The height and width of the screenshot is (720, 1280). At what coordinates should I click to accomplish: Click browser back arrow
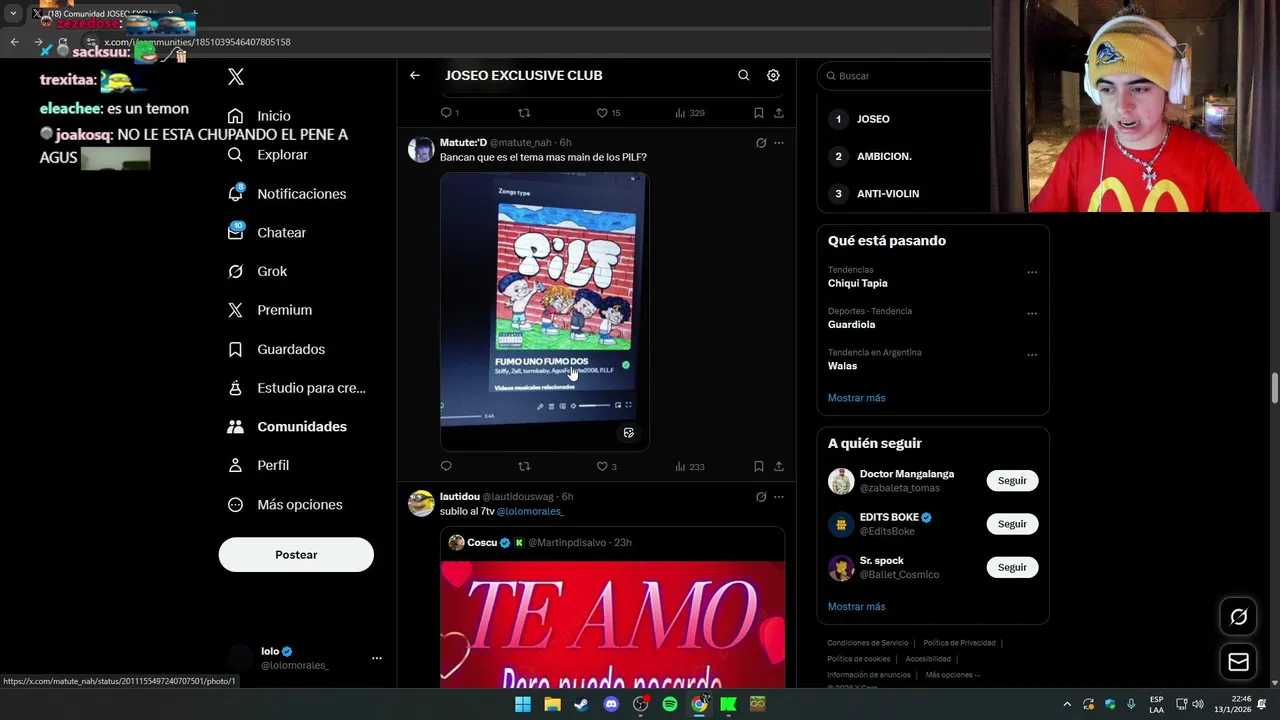point(14,42)
